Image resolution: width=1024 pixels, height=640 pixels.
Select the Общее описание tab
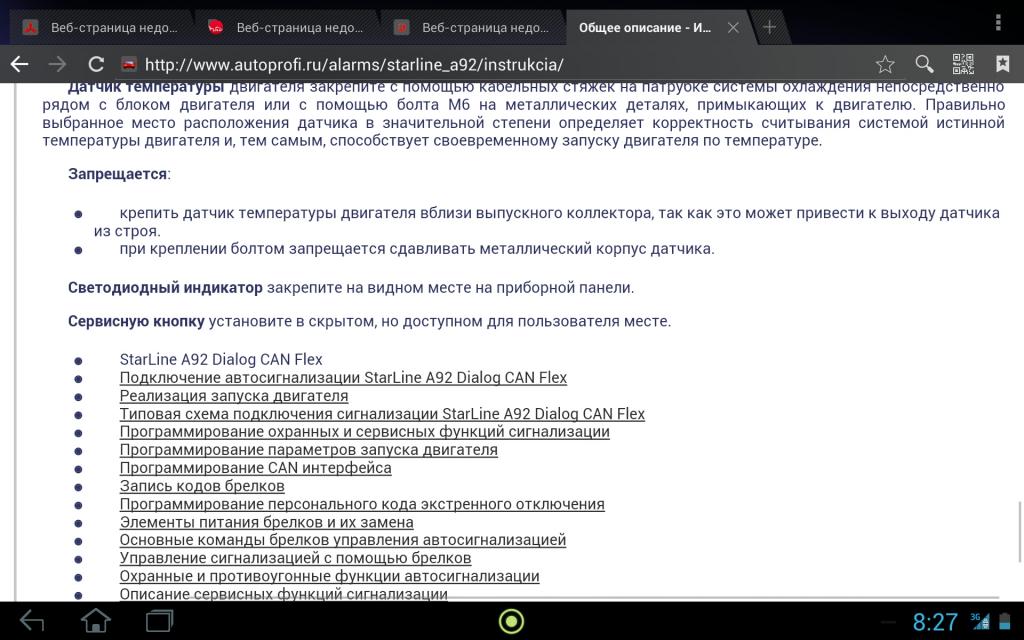point(645,27)
